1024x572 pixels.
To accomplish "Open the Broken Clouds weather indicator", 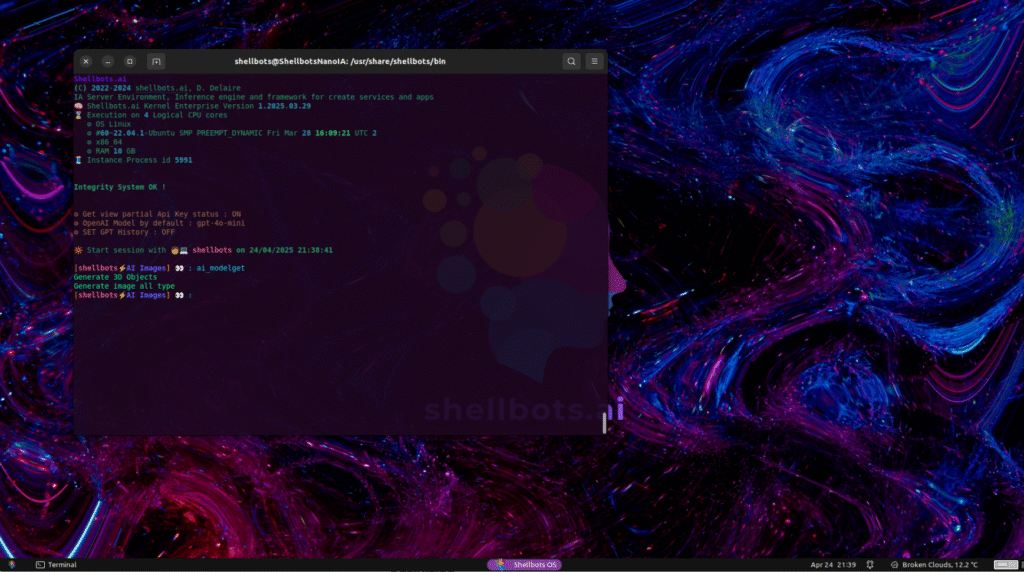I will [x=934, y=564].
